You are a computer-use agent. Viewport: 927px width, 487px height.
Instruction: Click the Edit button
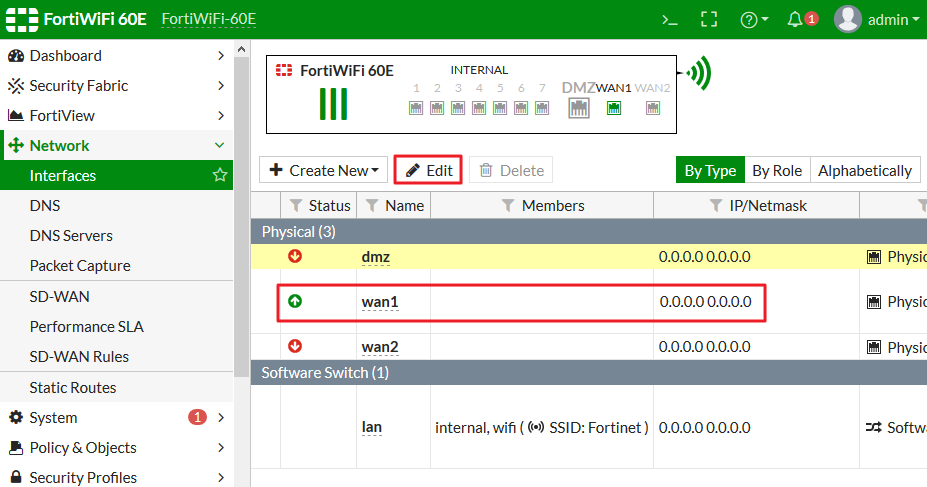(x=428, y=170)
